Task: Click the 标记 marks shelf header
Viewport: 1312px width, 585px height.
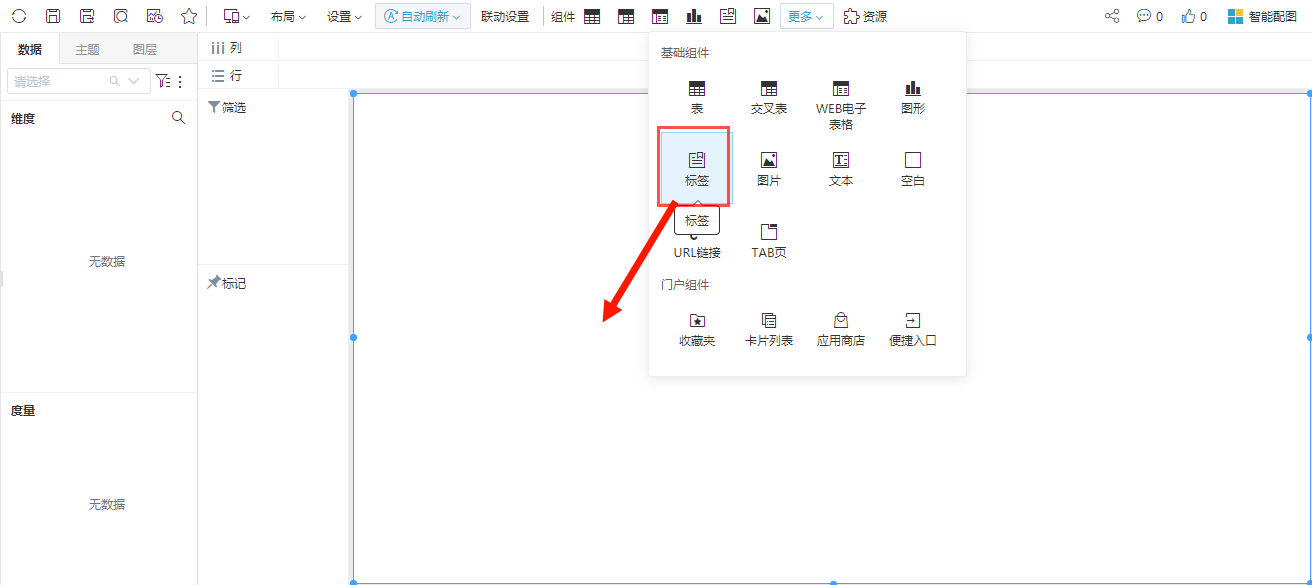Action: 227,283
